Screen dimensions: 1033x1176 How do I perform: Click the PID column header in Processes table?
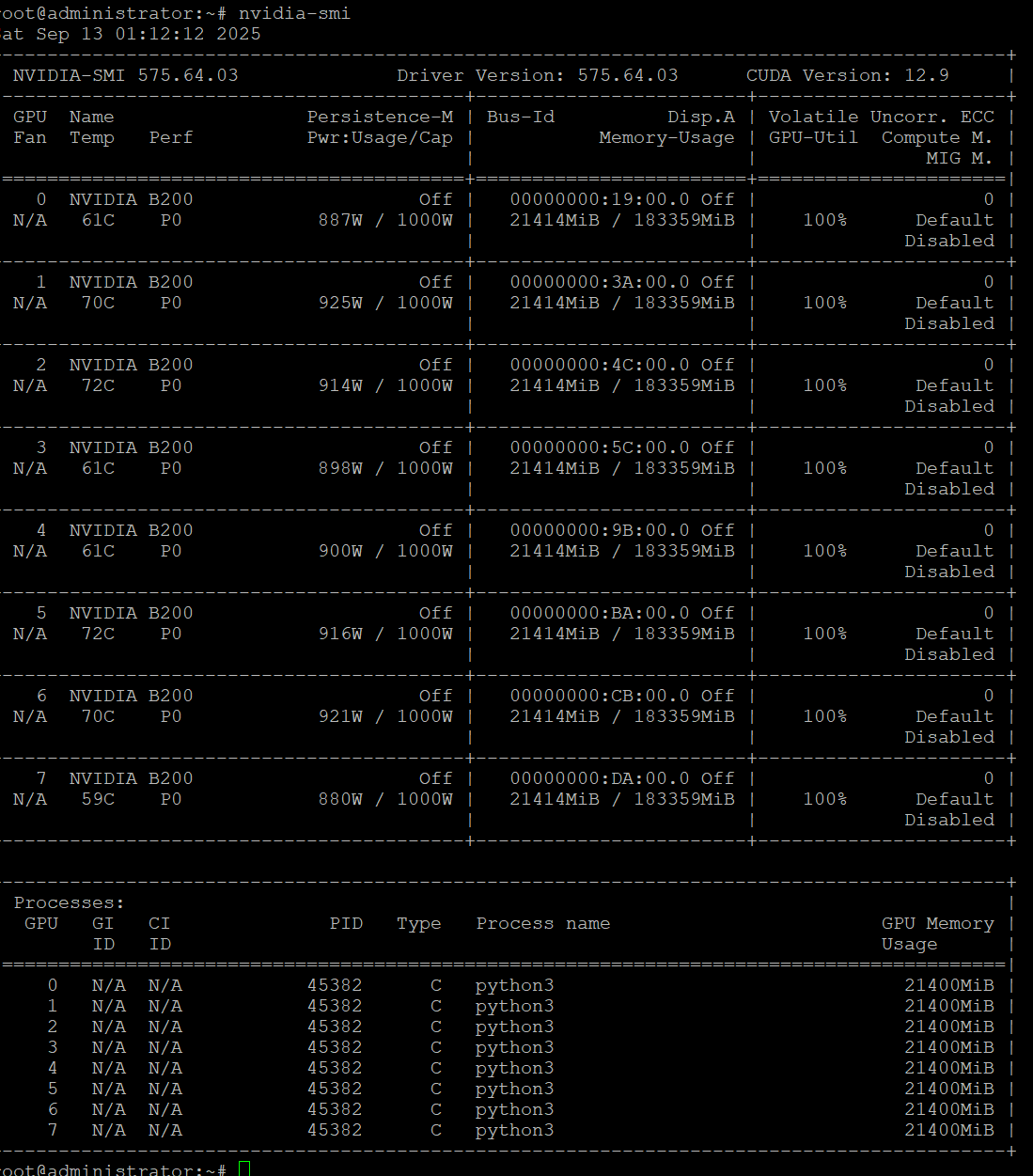[x=346, y=923]
